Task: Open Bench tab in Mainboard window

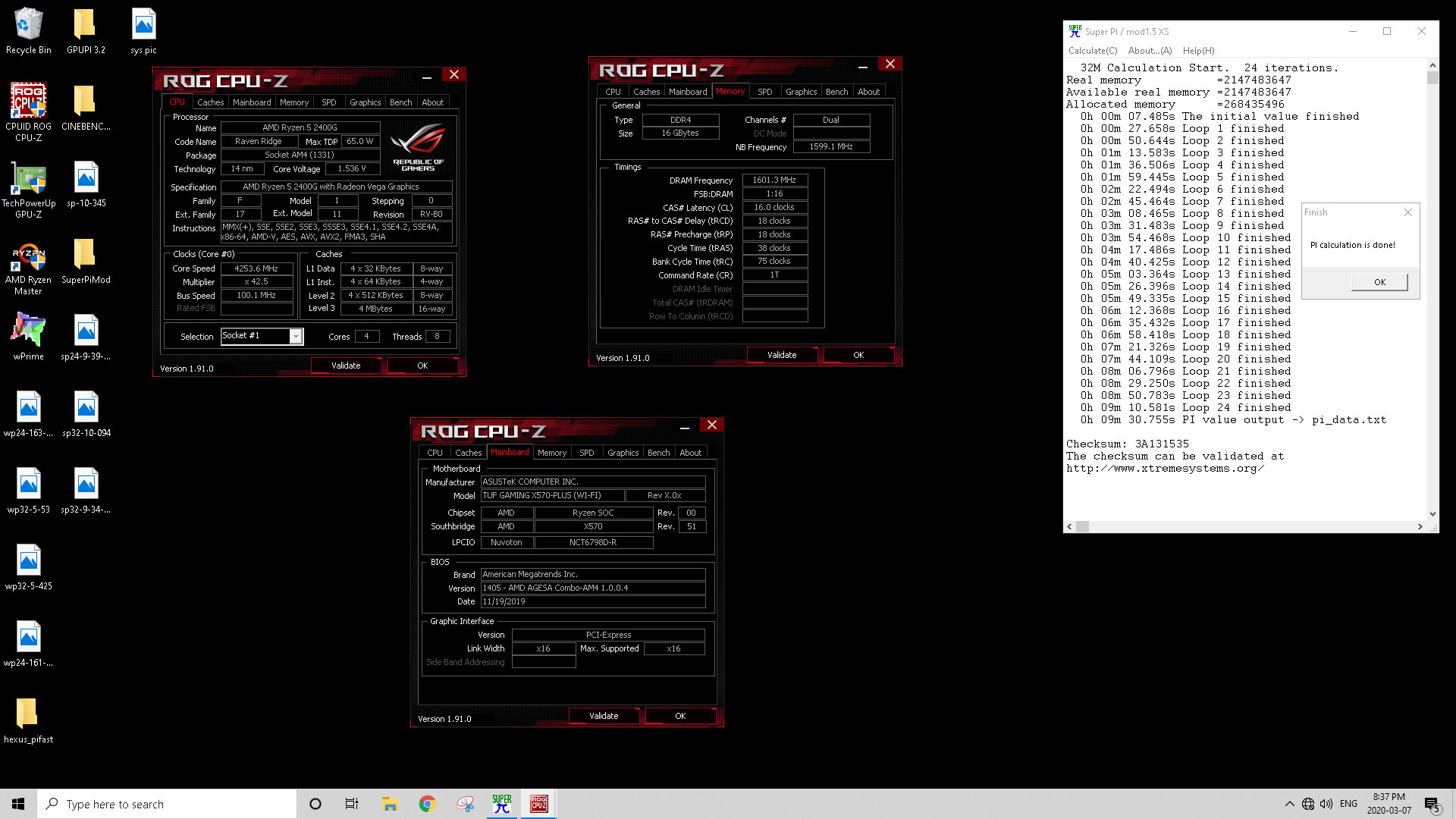Action: 658,452
